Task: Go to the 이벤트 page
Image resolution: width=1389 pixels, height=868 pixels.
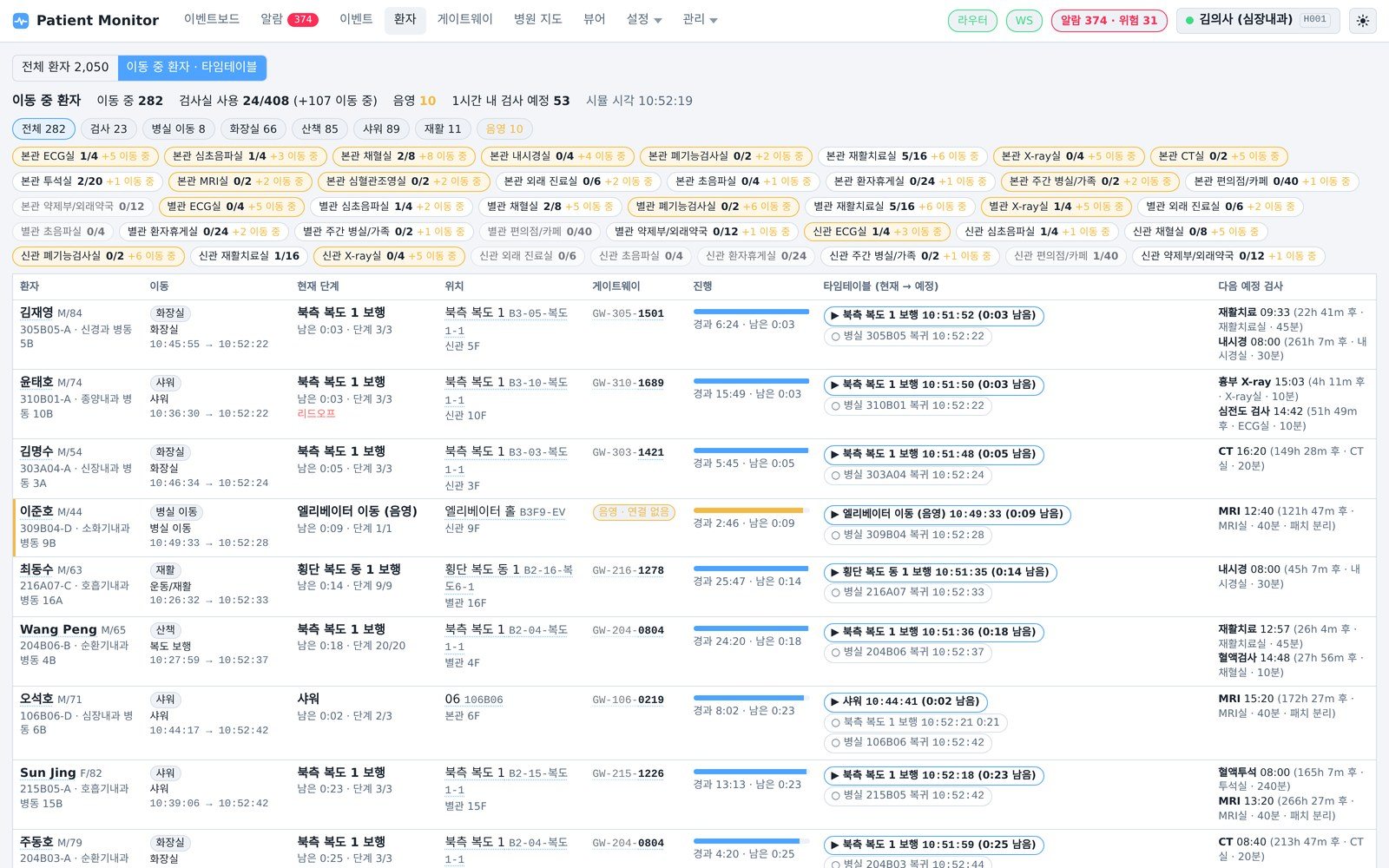Action: [356, 19]
